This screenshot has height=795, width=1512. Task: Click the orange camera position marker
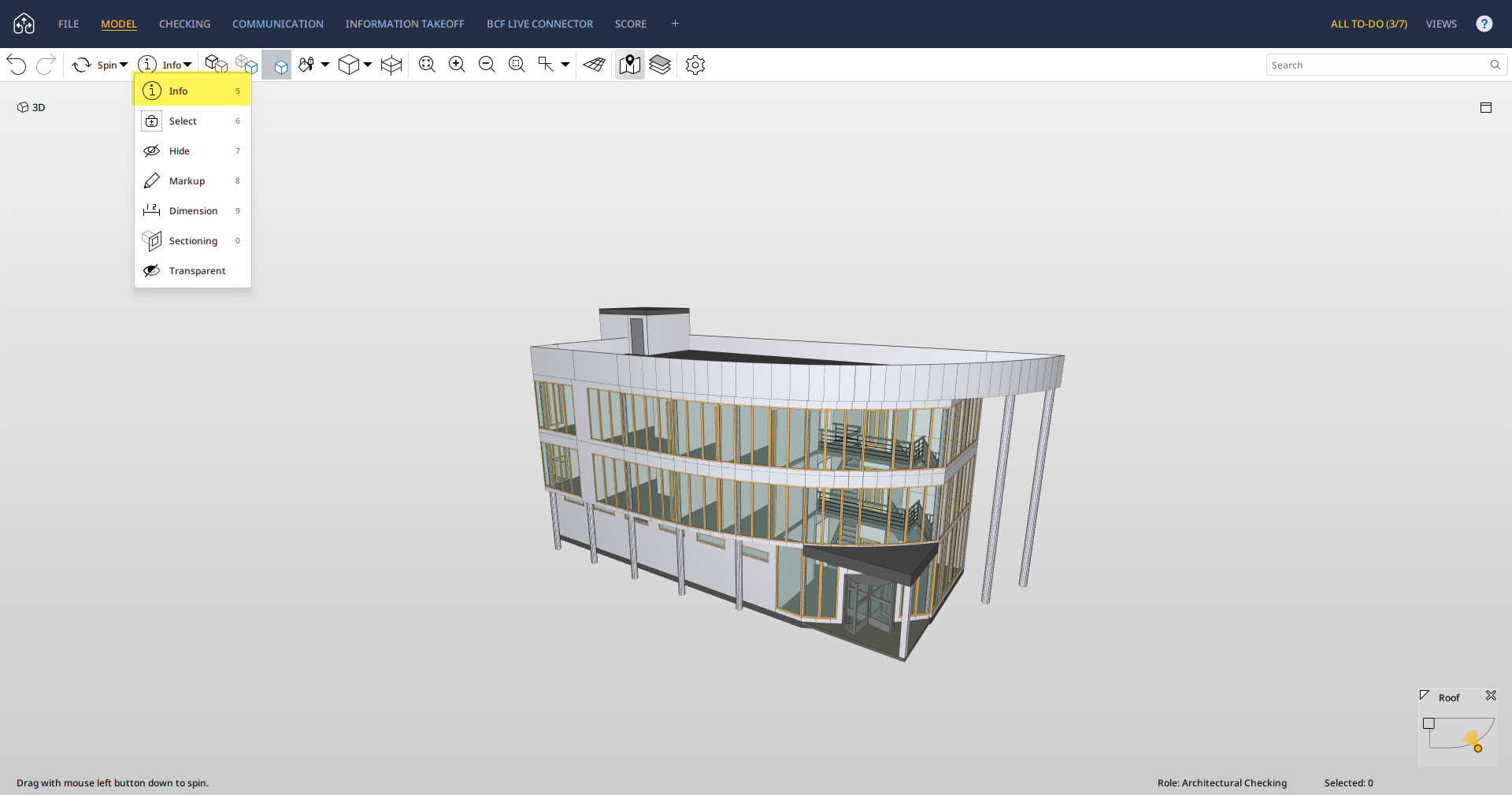click(1478, 749)
